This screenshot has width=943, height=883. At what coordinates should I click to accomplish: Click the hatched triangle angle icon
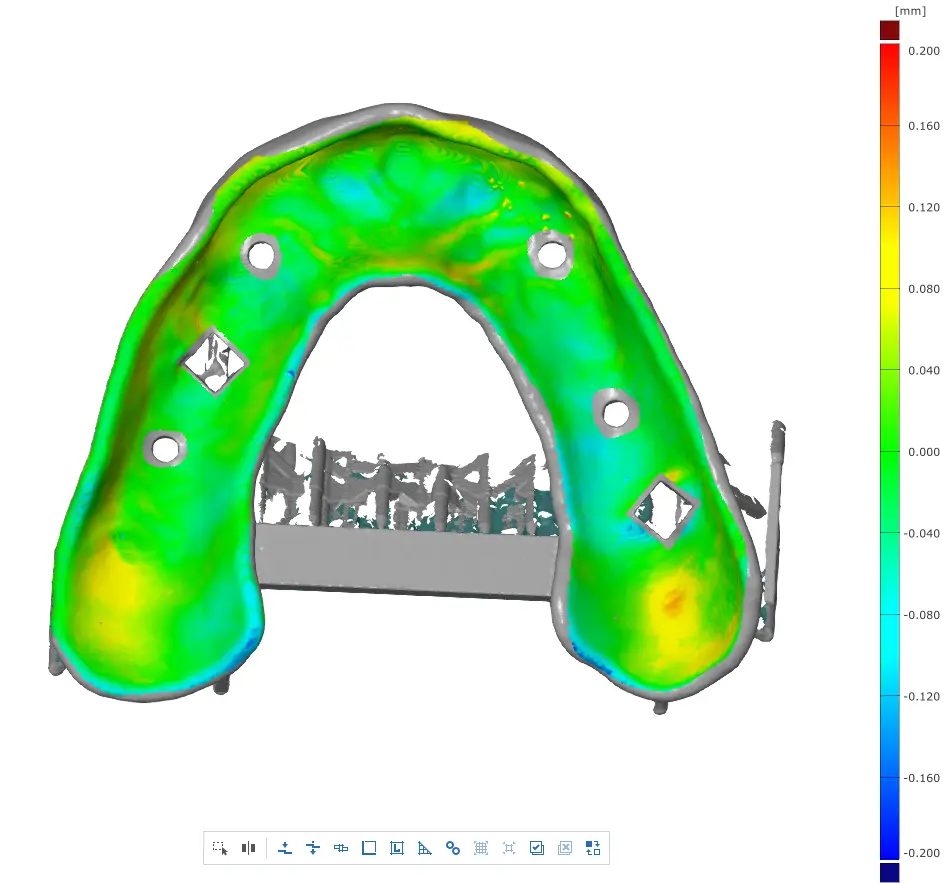point(425,848)
